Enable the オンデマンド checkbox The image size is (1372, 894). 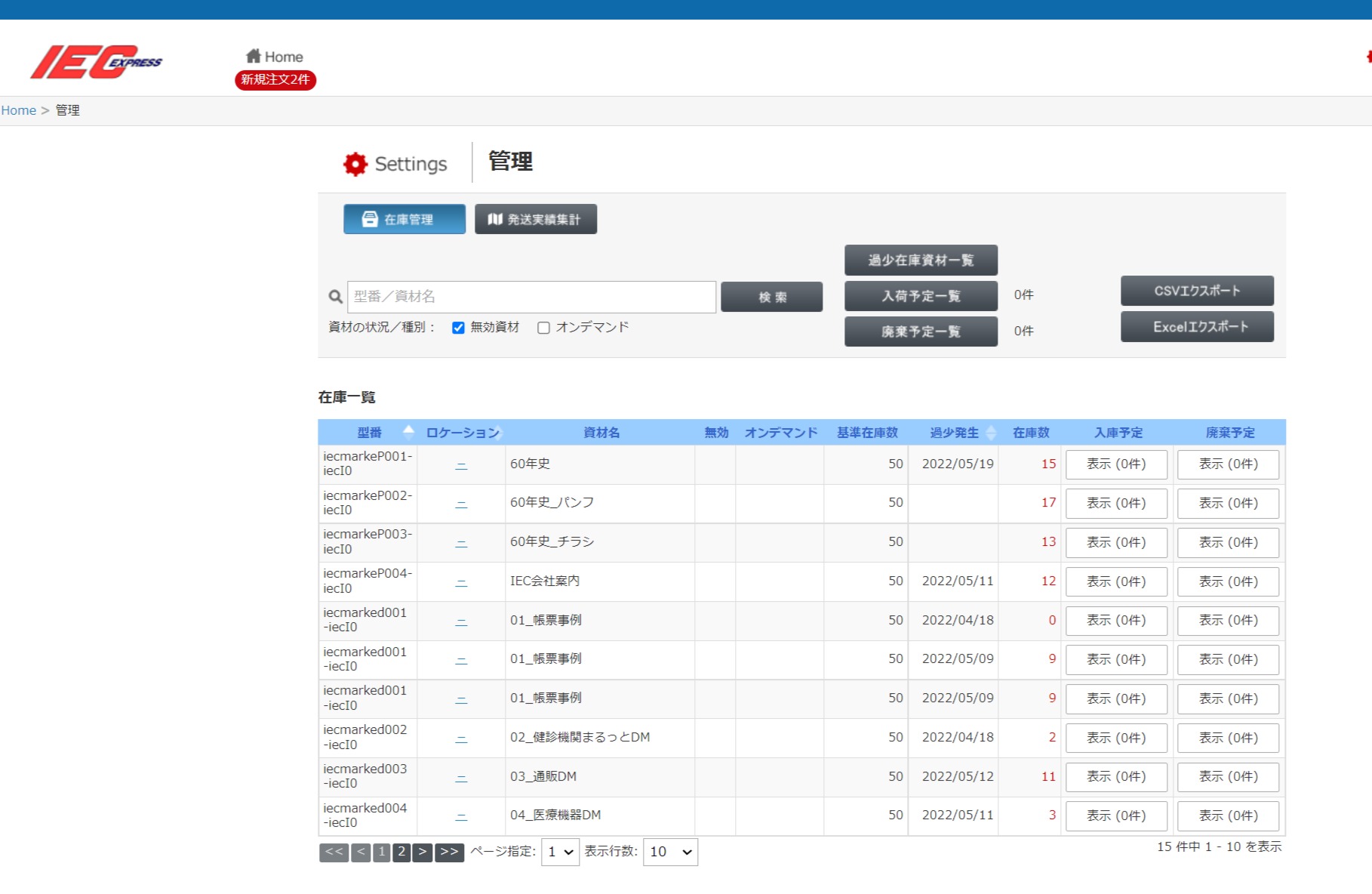543,328
